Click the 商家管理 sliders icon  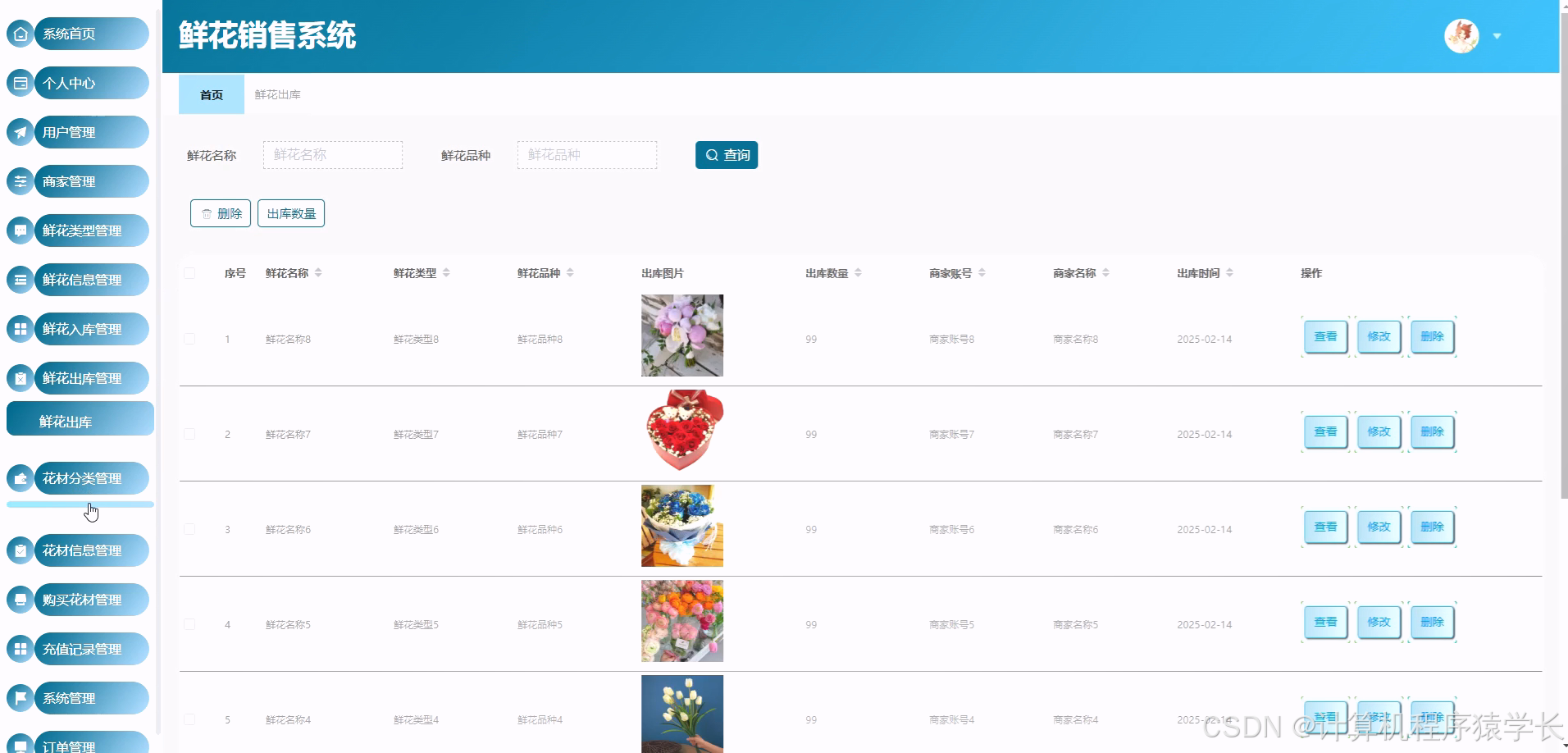click(20, 181)
